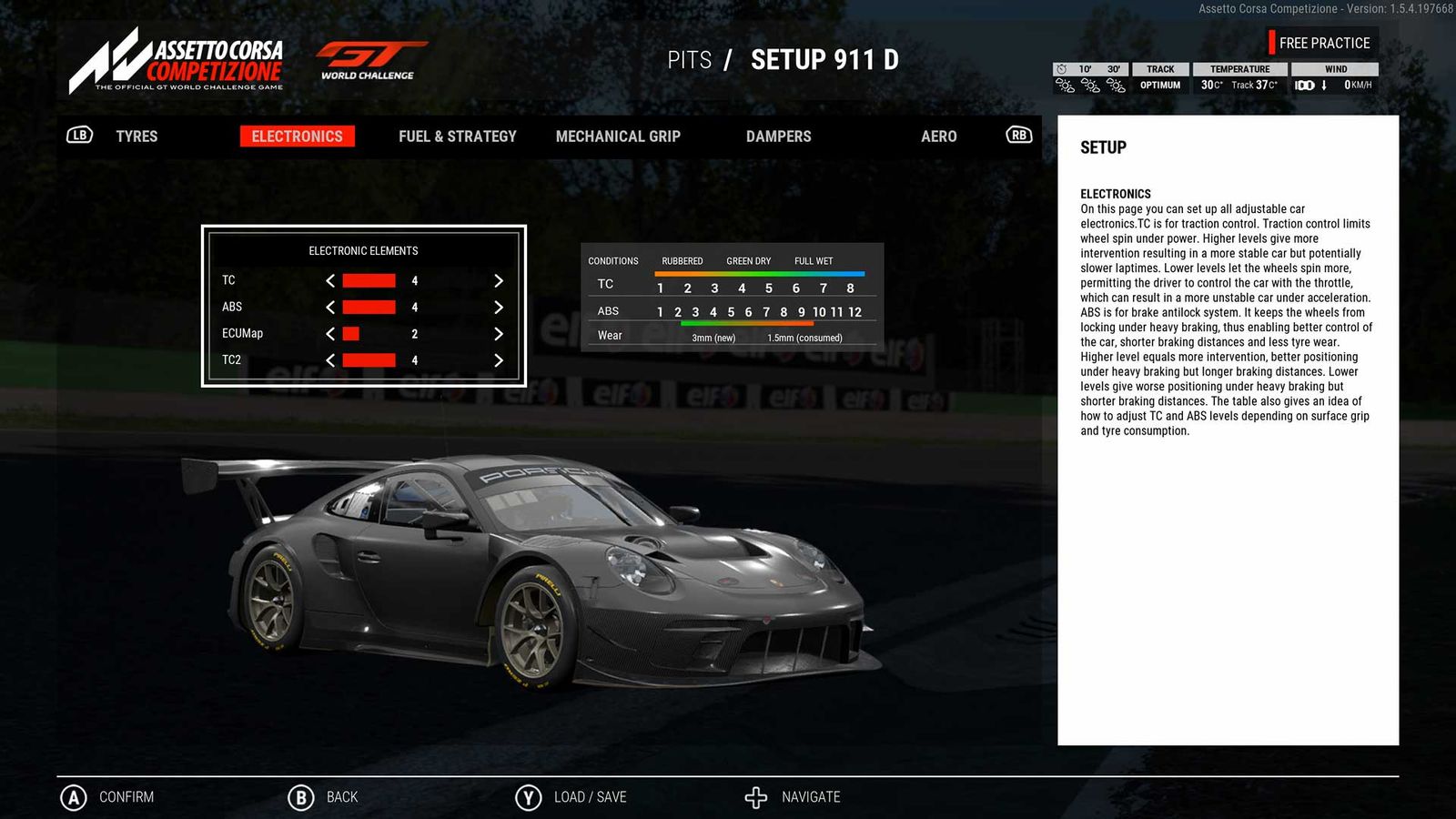Click the D-pad Navigate icon
This screenshot has height=819, width=1456.
tap(756, 798)
